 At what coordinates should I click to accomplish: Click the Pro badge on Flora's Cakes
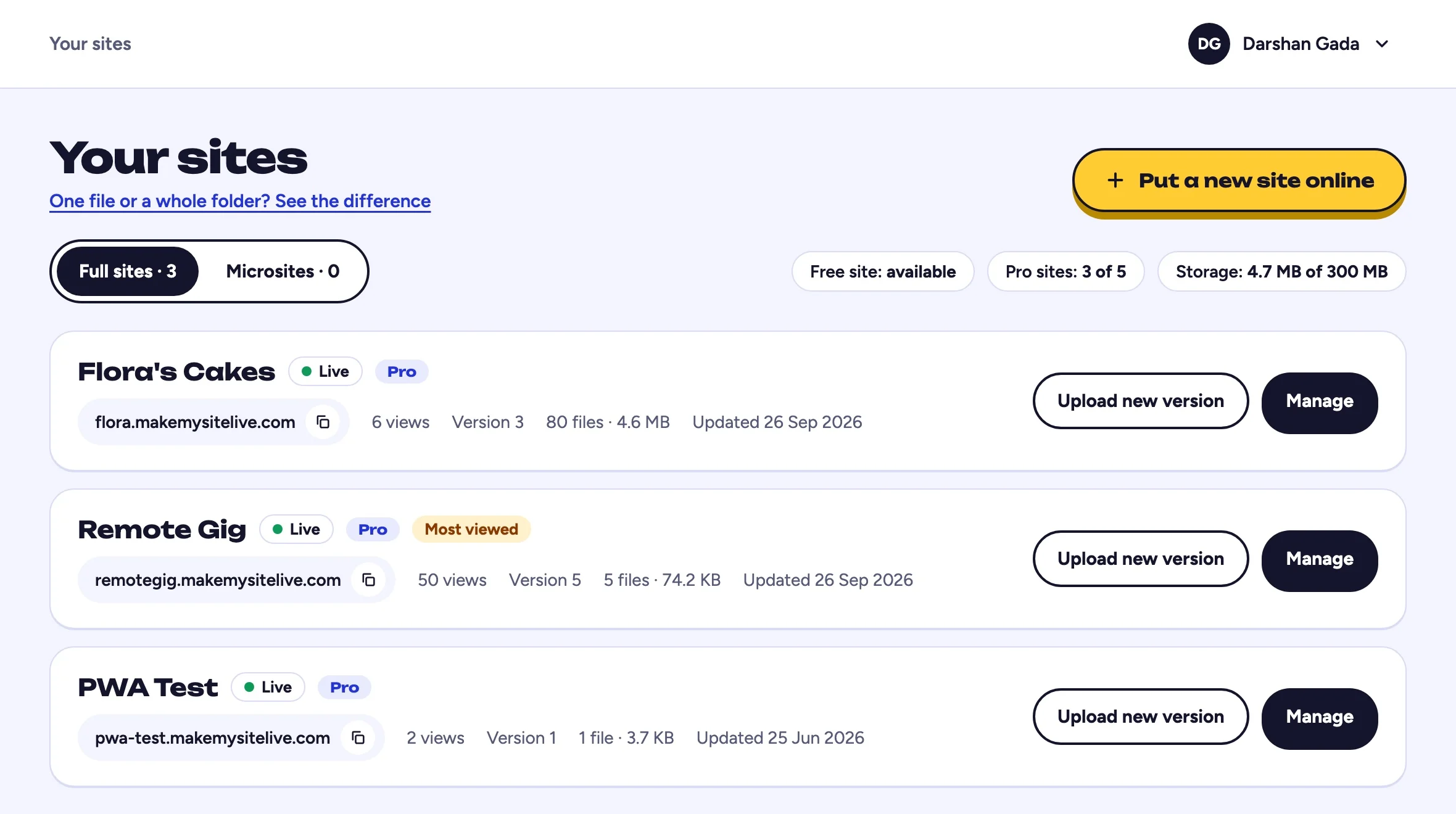(402, 371)
